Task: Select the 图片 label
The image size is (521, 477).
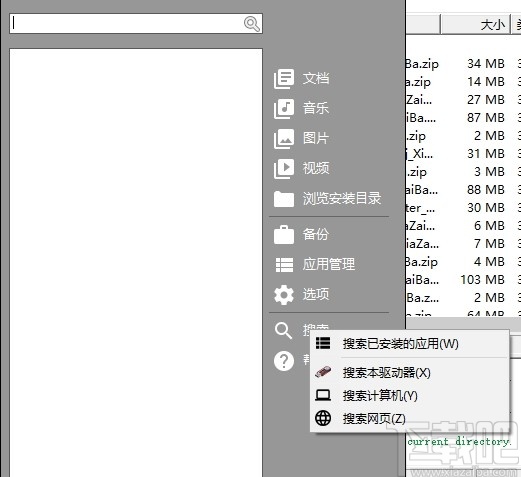Action: point(316,139)
